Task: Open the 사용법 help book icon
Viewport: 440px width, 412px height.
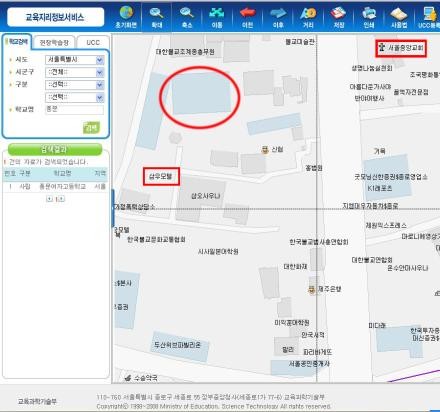Action: 399,17
